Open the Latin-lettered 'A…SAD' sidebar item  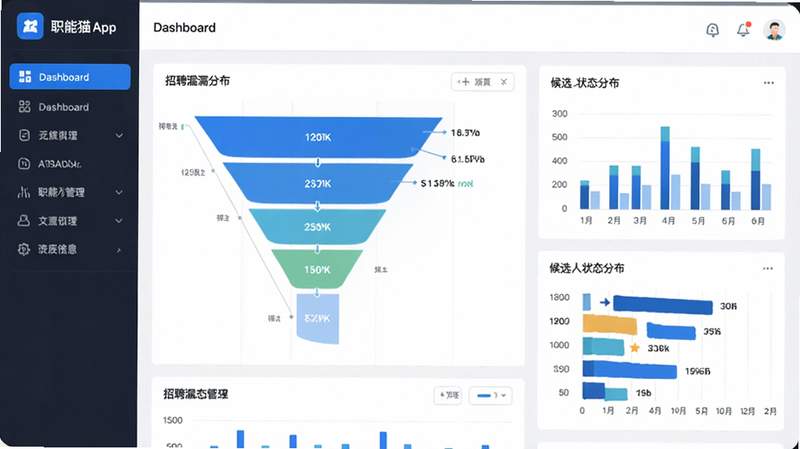[x=59, y=164]
